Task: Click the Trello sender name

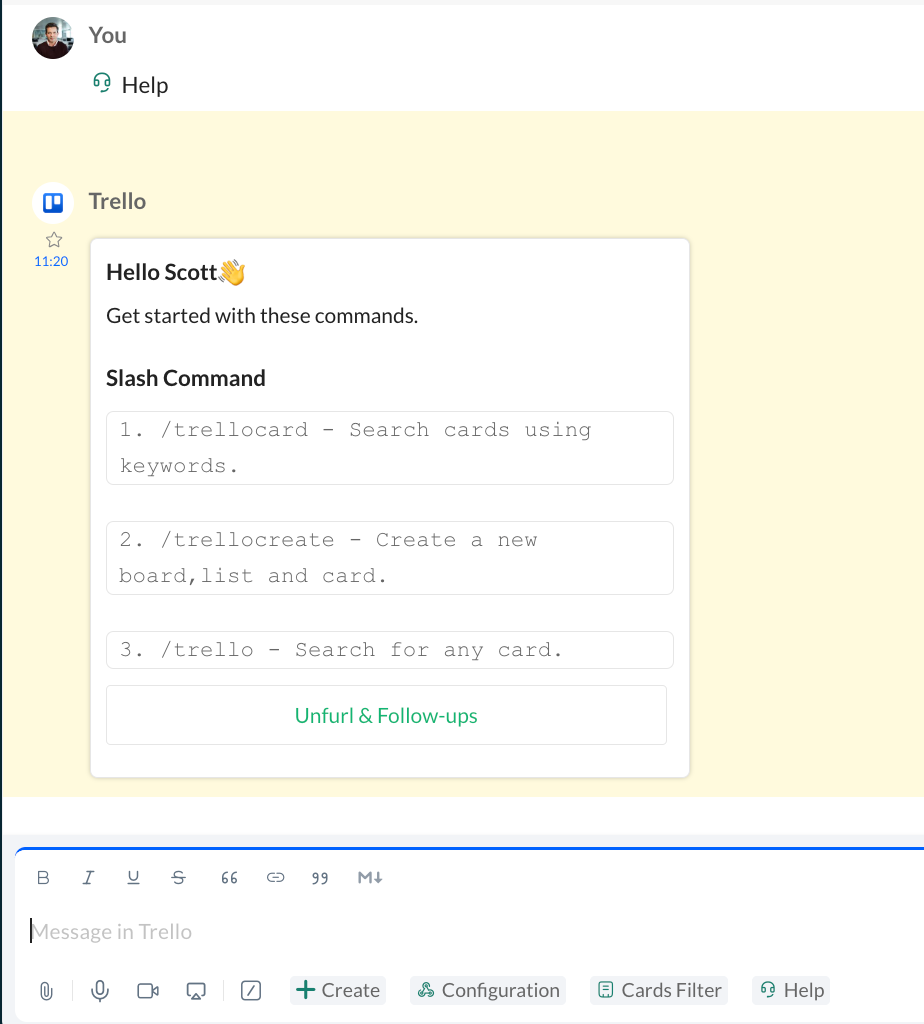Action: click(x=118, y=201)
